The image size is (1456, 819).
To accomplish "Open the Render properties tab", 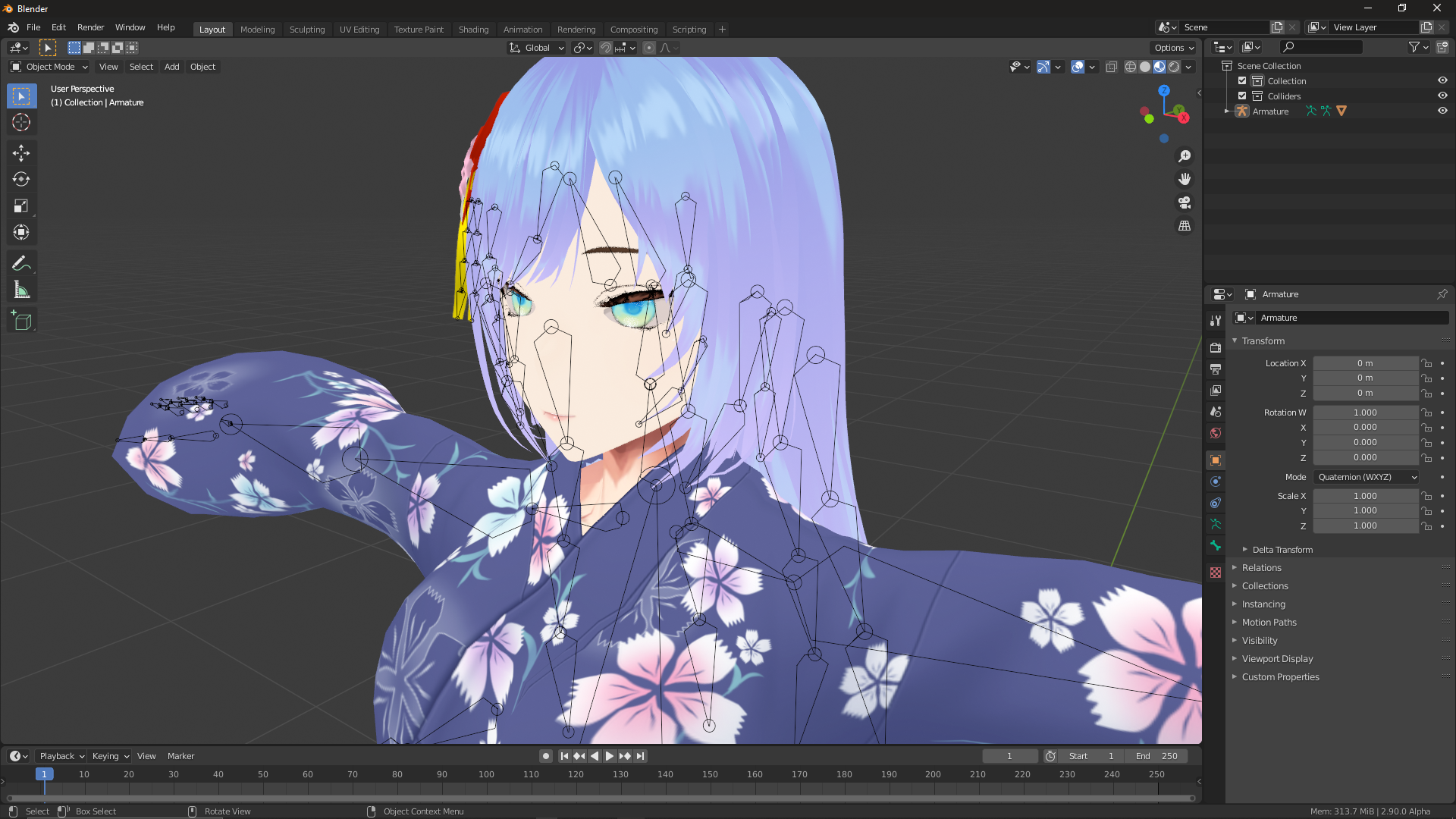I will click(x=1216, y=347).
